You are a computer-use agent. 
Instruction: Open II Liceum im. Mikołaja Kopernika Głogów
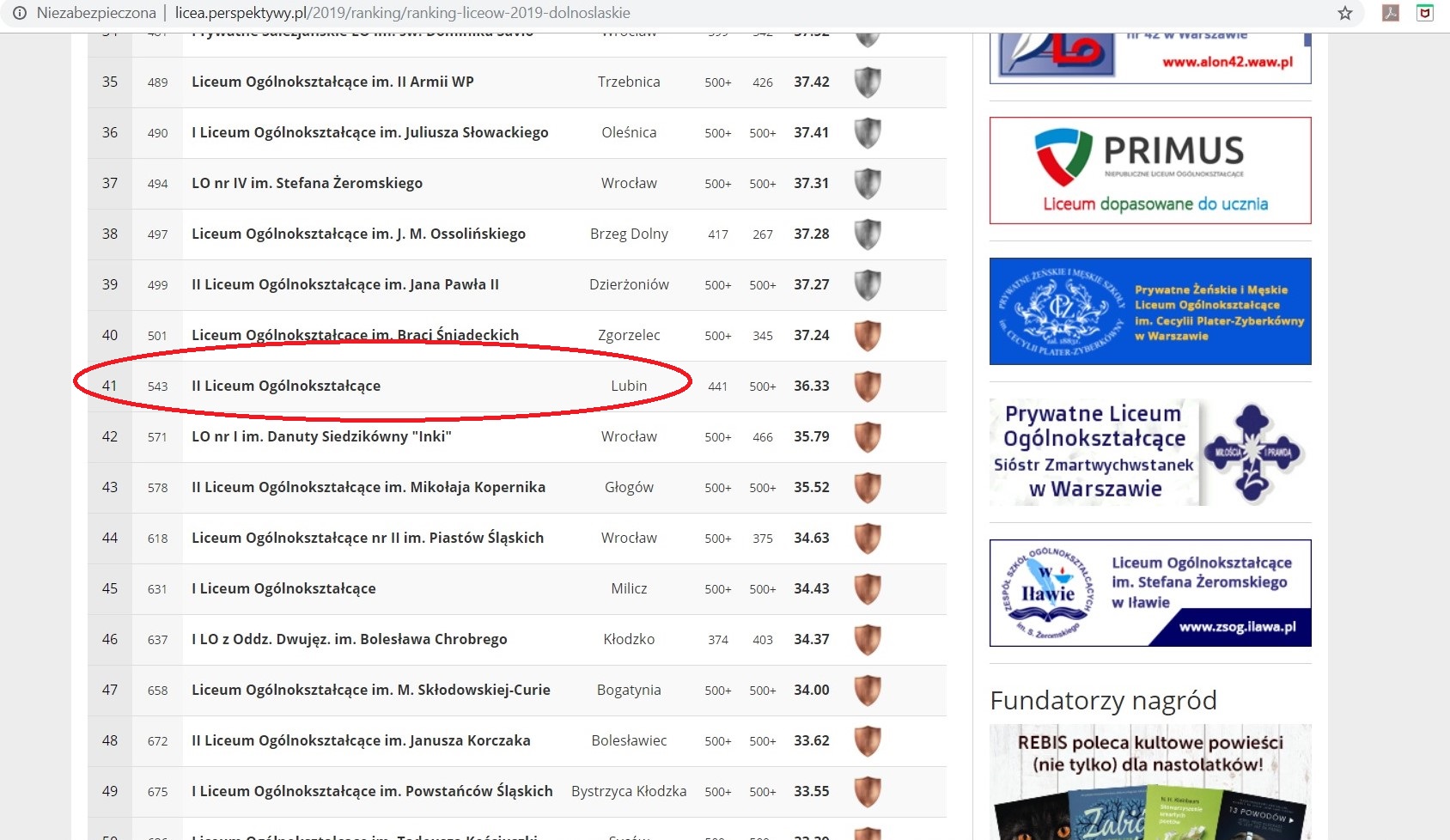pos(368,488)
